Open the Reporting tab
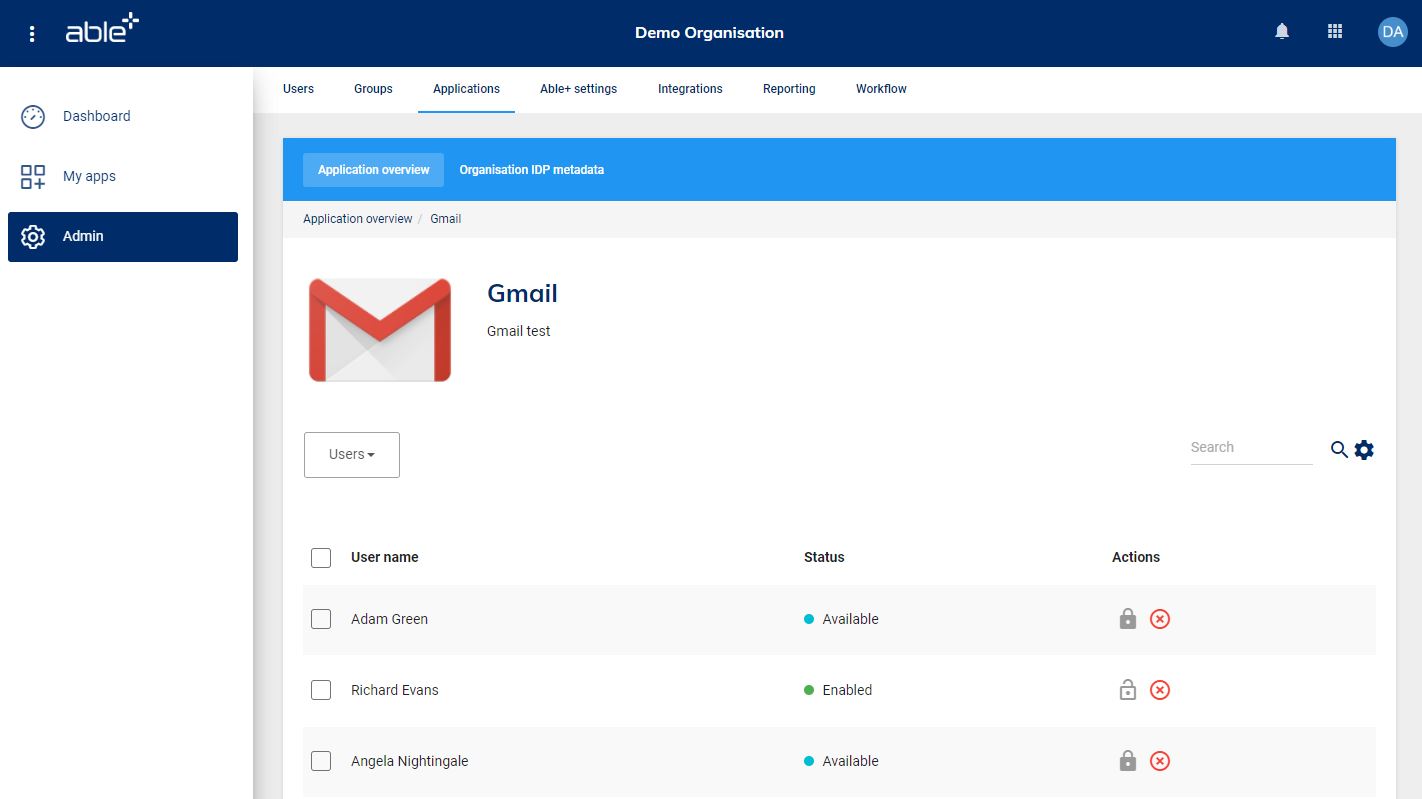Screen dimensions: 1422x799 789,89
